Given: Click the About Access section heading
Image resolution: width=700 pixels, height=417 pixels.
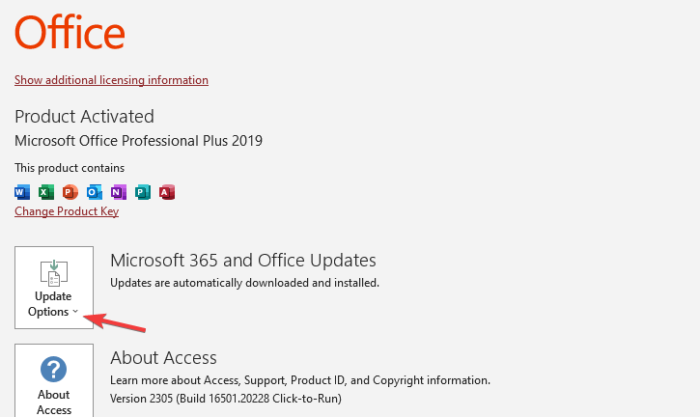Looking at the screenshot, I should coord(163,358).
